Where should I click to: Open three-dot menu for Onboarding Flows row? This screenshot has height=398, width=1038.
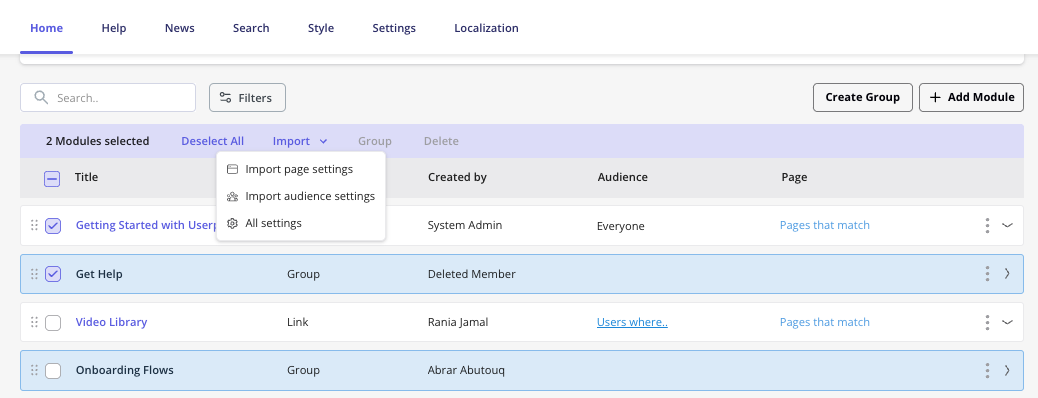(x=987, y=370)
